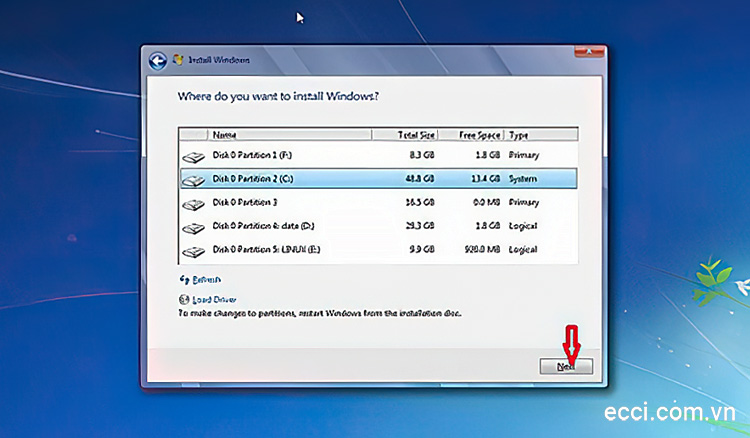The image size is (750, 438).
Task: Click the "To make changes to partitions" notice
Action: pyautogui.click(x=320, y=314)
